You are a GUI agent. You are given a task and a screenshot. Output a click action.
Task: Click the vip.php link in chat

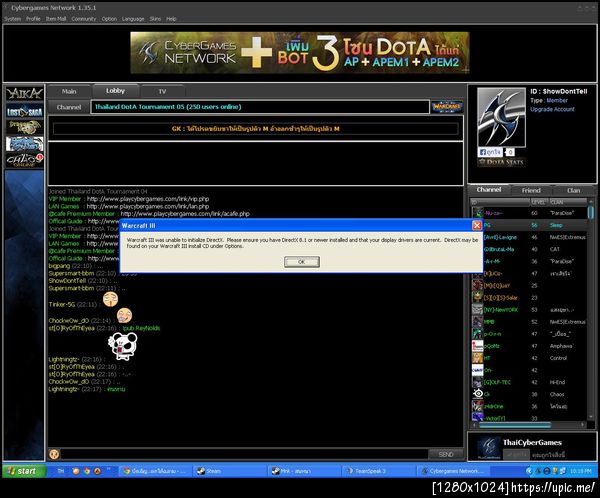pos(148,199)
